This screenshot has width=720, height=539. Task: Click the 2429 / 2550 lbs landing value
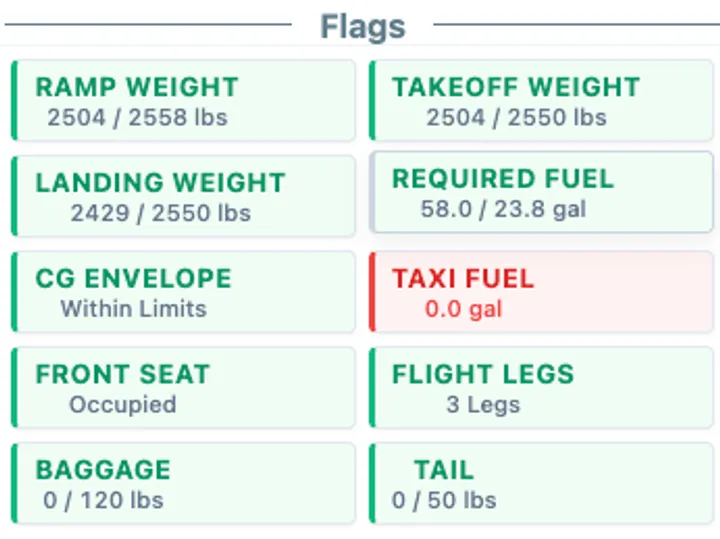coord(160,213)
